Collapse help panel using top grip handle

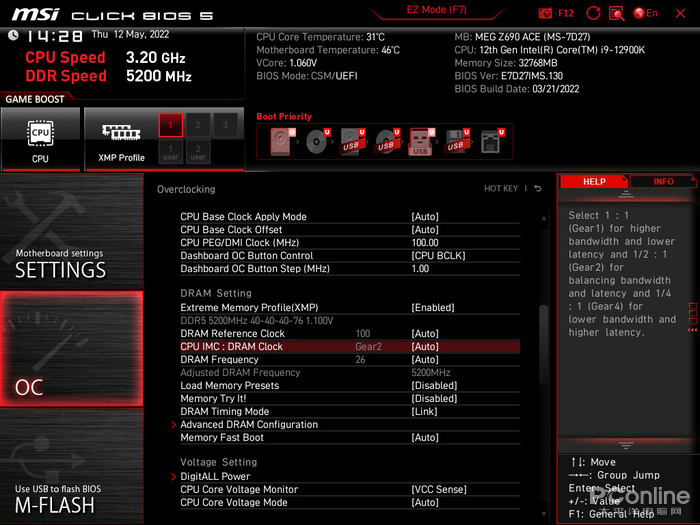[625, 195]
